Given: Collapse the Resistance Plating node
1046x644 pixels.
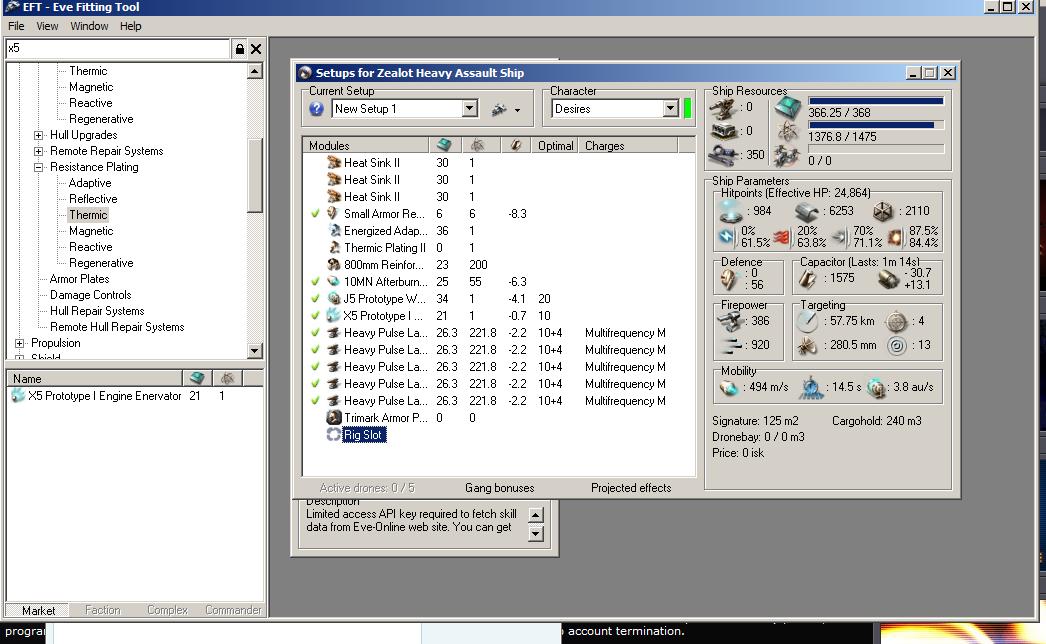Looking at the screenshot, I should coord(39,167).
